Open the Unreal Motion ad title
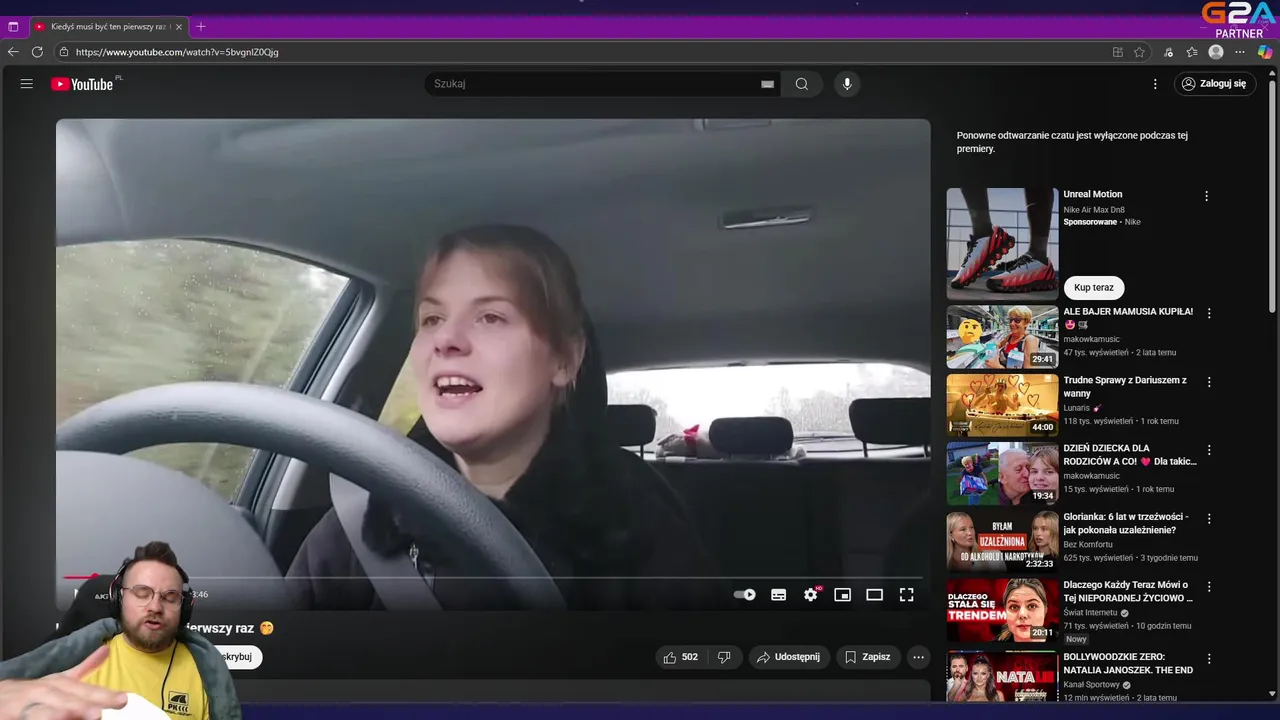Screen dimensions: 1280x720 click(1092, 194)
